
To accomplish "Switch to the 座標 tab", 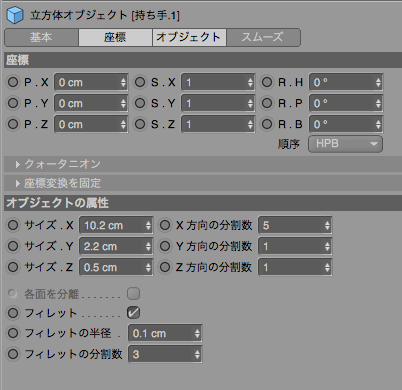I will pos(115,37).
